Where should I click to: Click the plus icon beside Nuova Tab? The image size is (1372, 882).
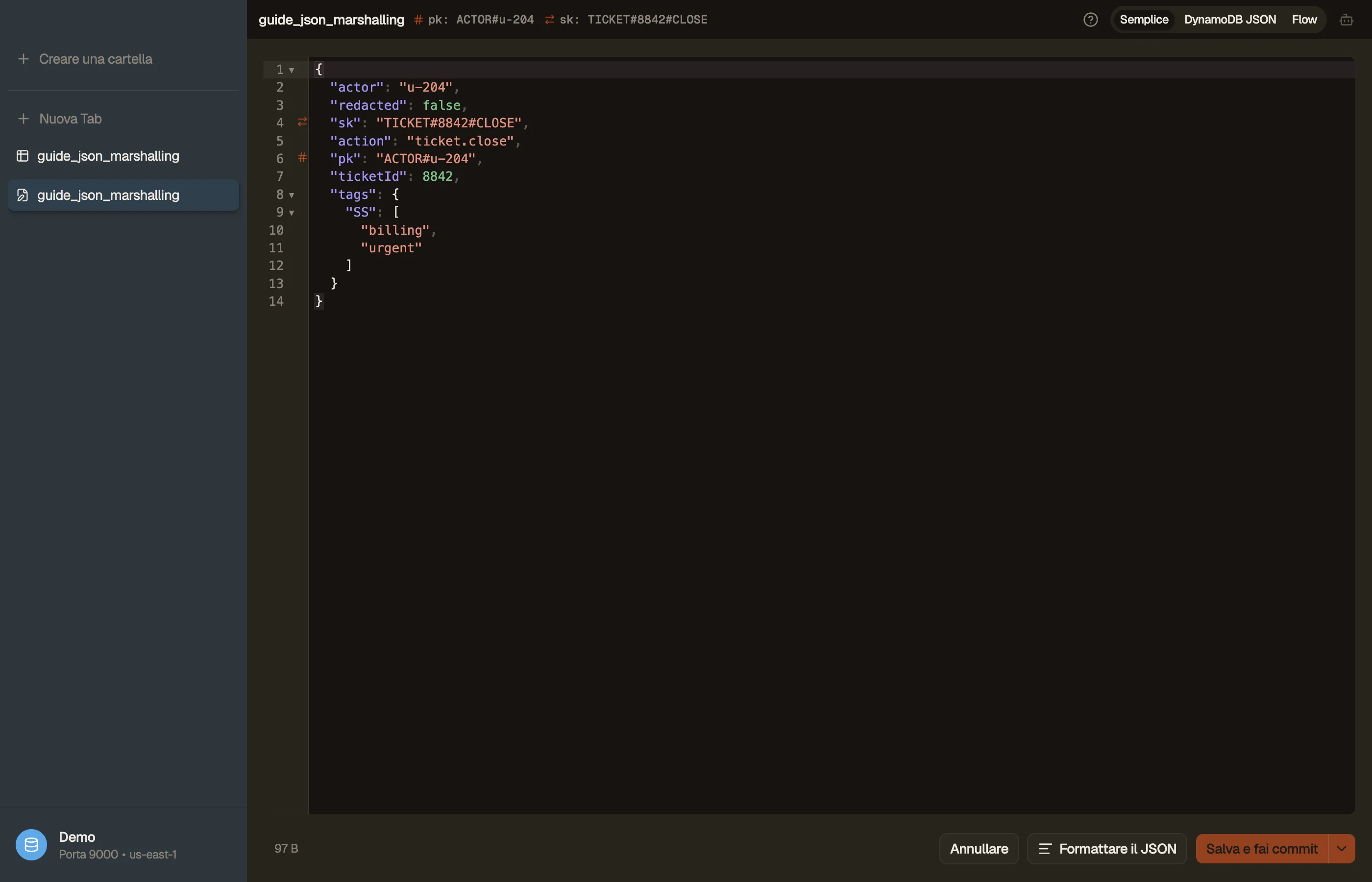click(24, 119)
